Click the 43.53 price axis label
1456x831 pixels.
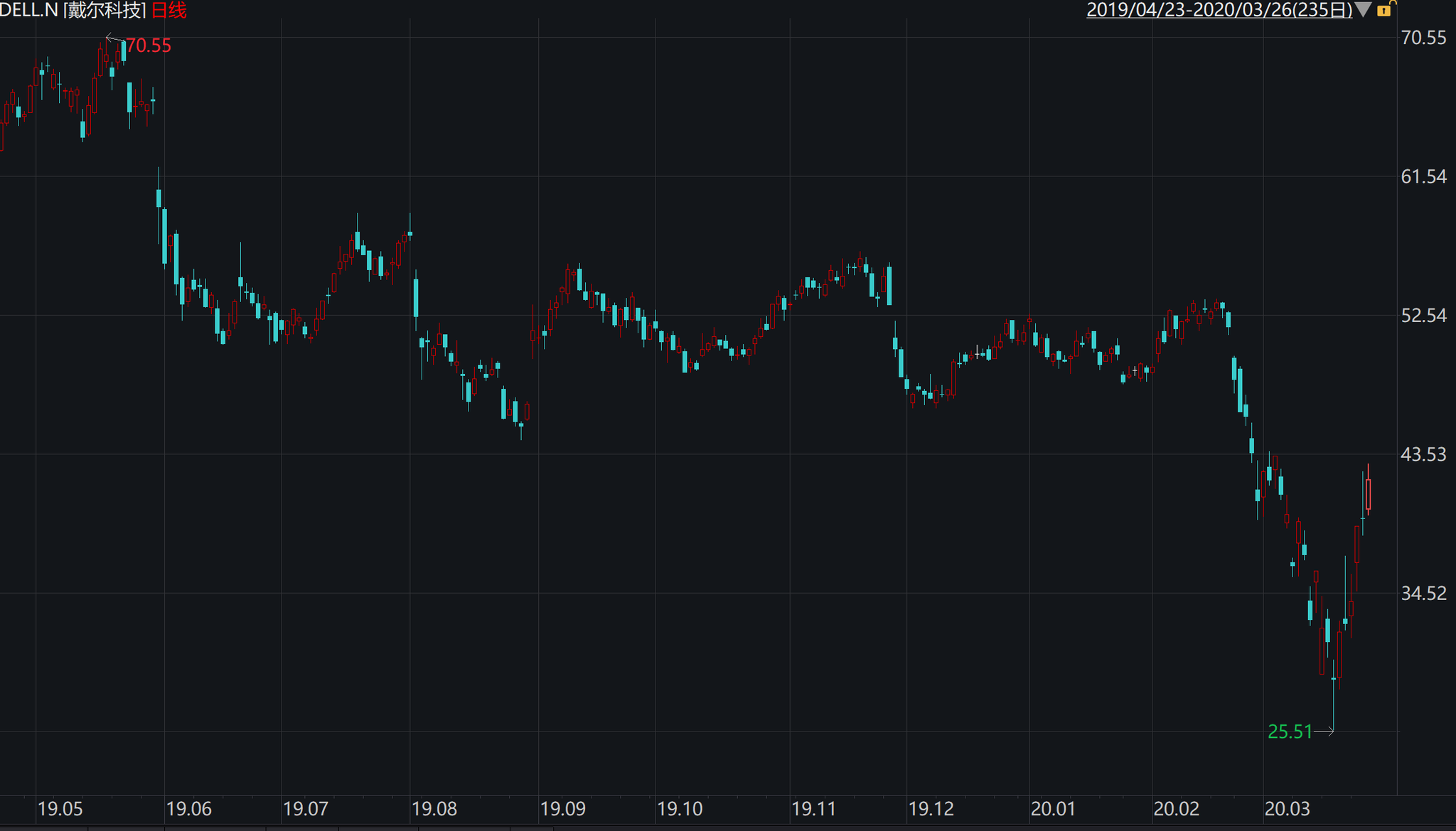pos(1423,454)
